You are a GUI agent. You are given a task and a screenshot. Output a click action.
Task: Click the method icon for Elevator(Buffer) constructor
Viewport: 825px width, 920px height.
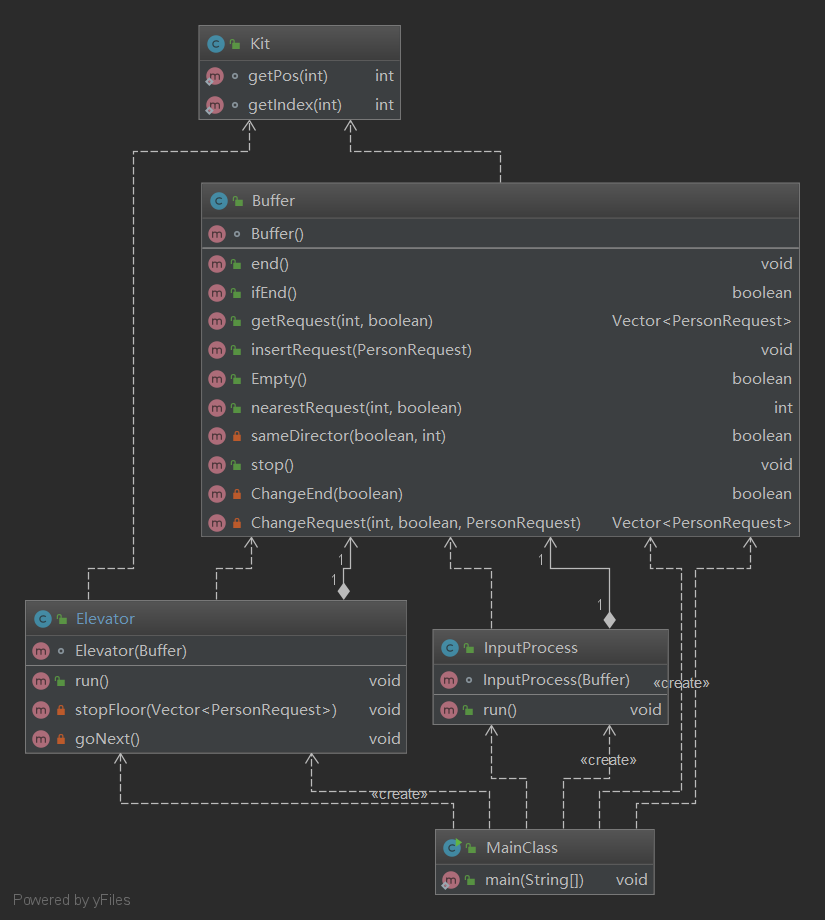pos(41,651)
